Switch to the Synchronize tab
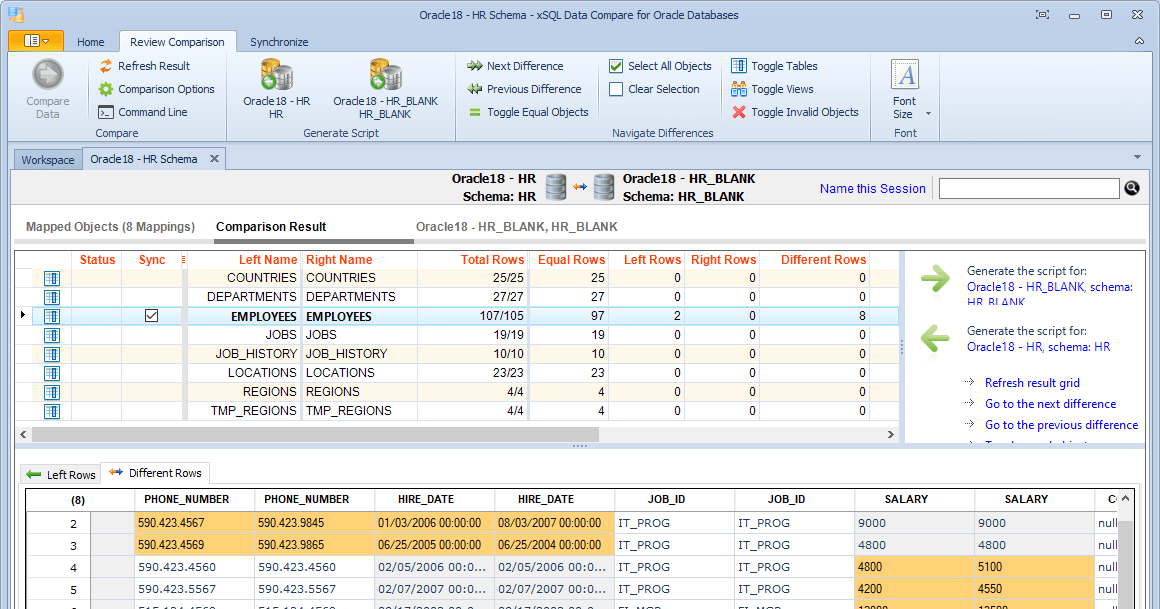 (x=279, y=42)
